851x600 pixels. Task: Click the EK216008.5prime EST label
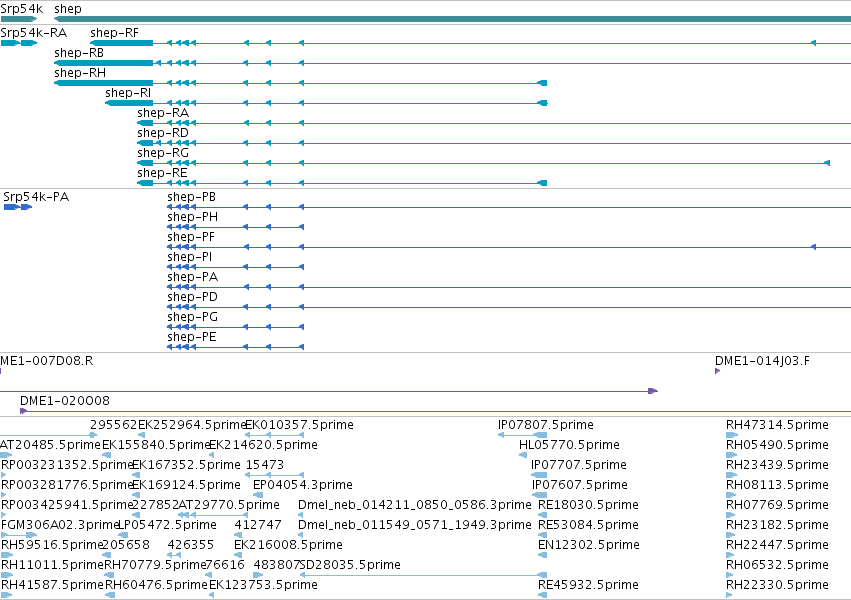(288, 545)
